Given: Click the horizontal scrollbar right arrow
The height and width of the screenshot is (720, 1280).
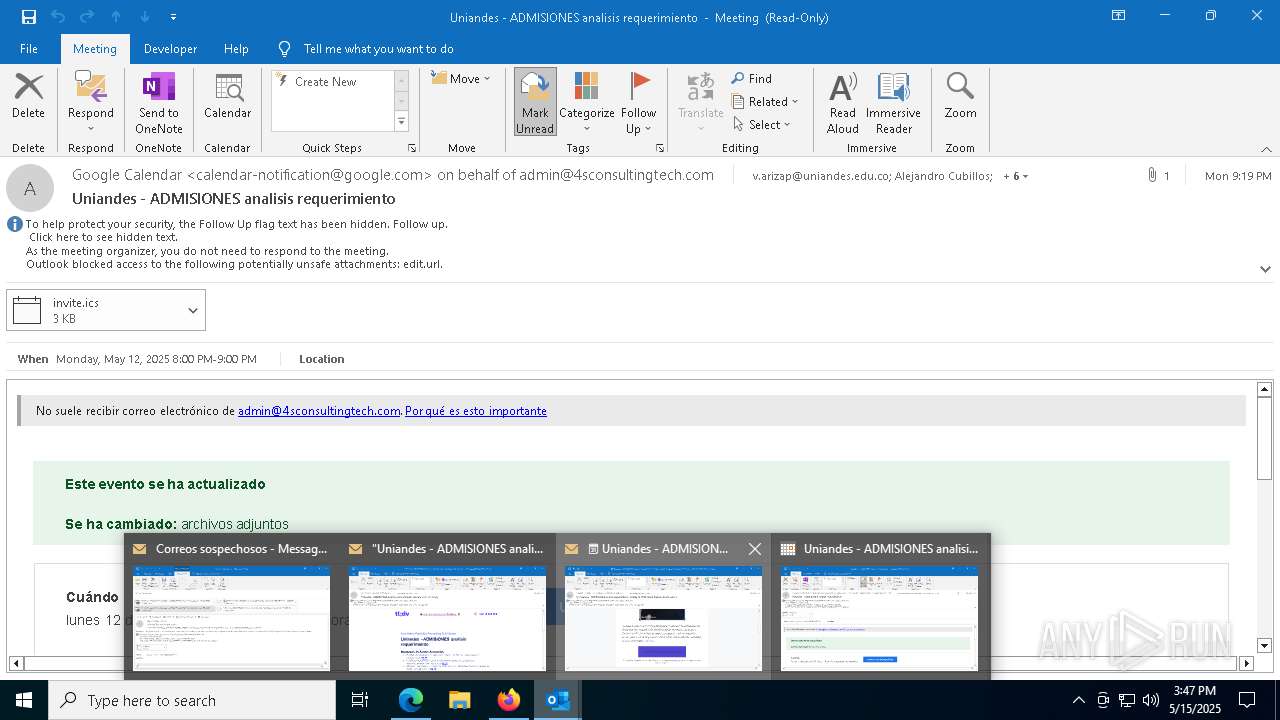Looking at the screenshot, I should (1246, 663).
